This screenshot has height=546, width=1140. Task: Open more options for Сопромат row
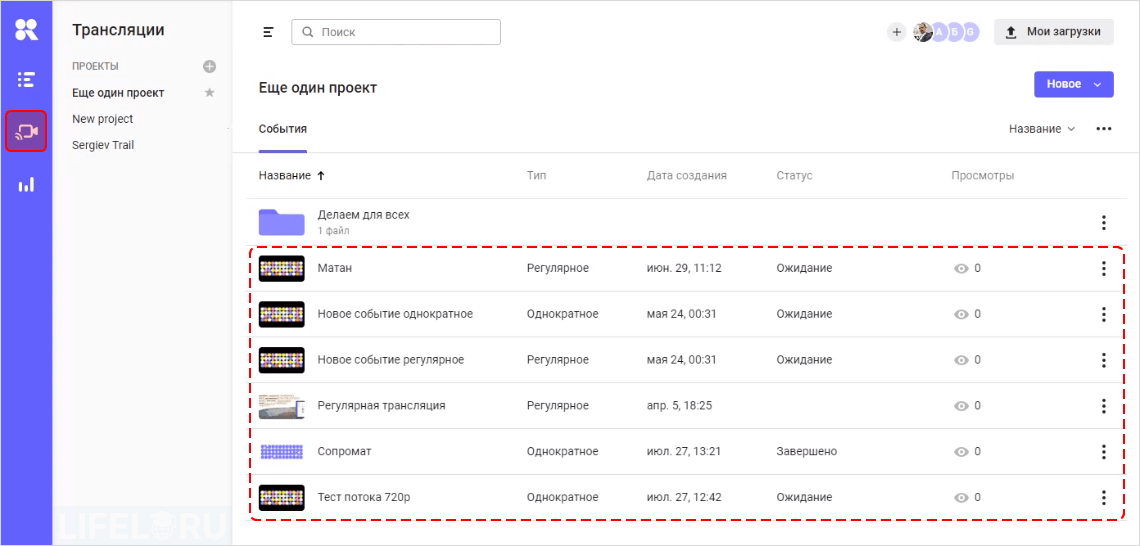(1104, 451)
